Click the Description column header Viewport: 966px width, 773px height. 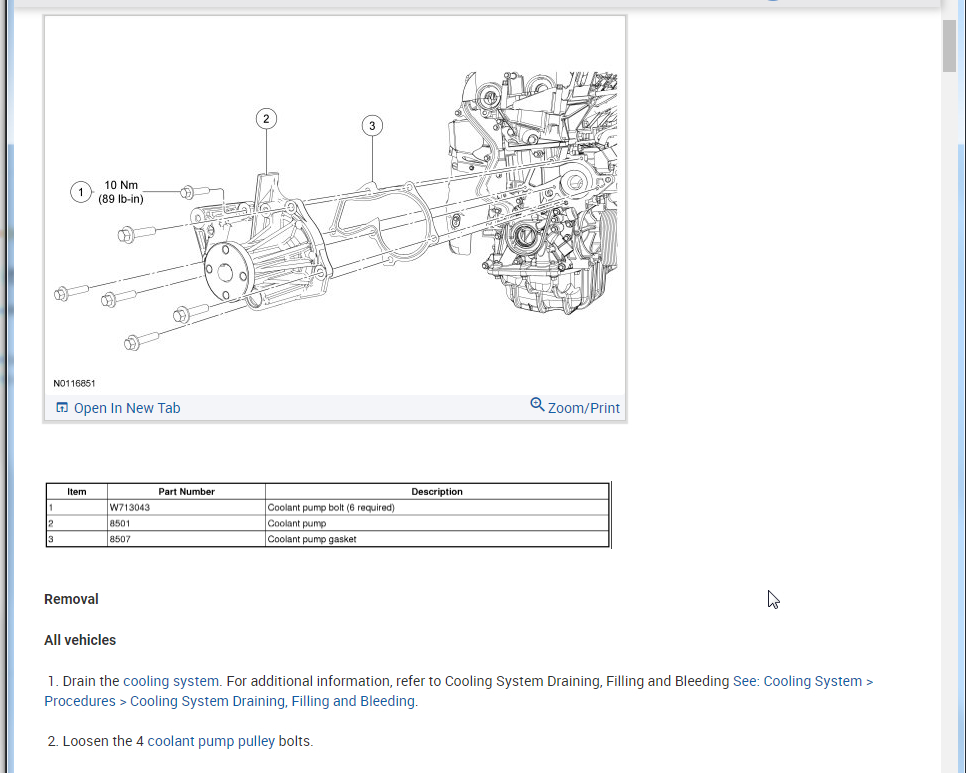(x=437, y=492)
